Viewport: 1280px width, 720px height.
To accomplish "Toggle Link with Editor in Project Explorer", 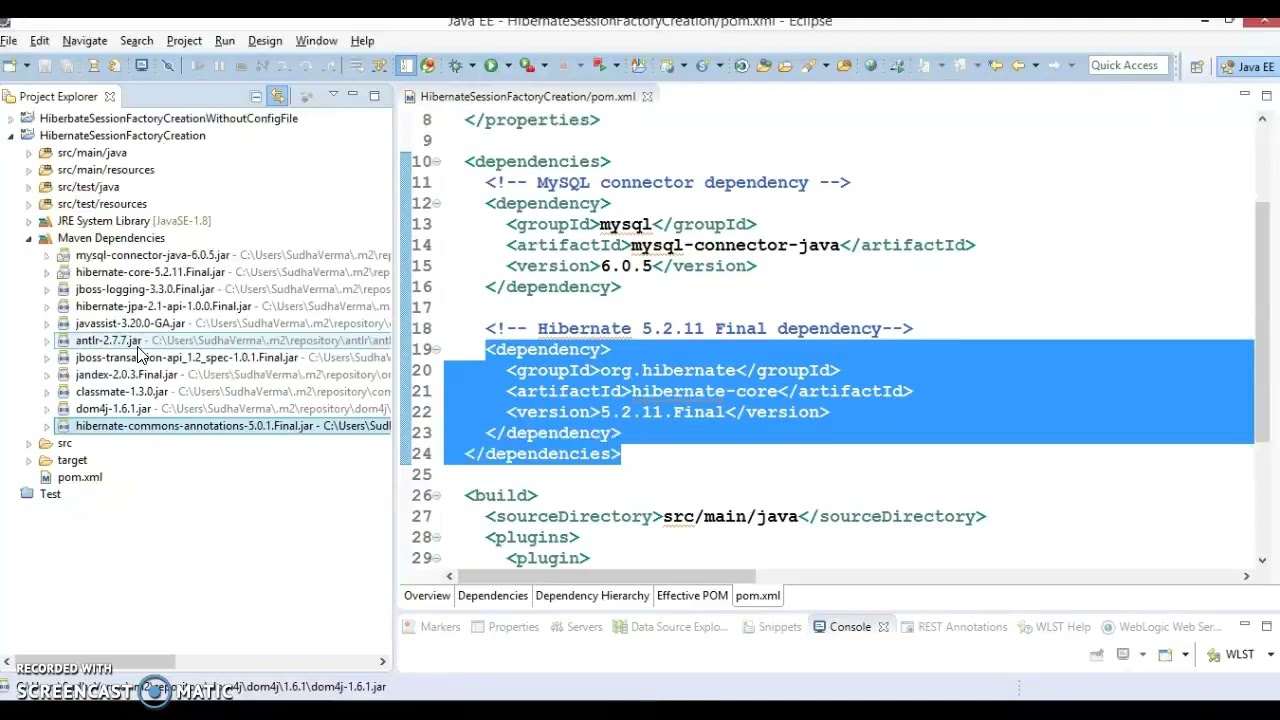I will [277, 96].
